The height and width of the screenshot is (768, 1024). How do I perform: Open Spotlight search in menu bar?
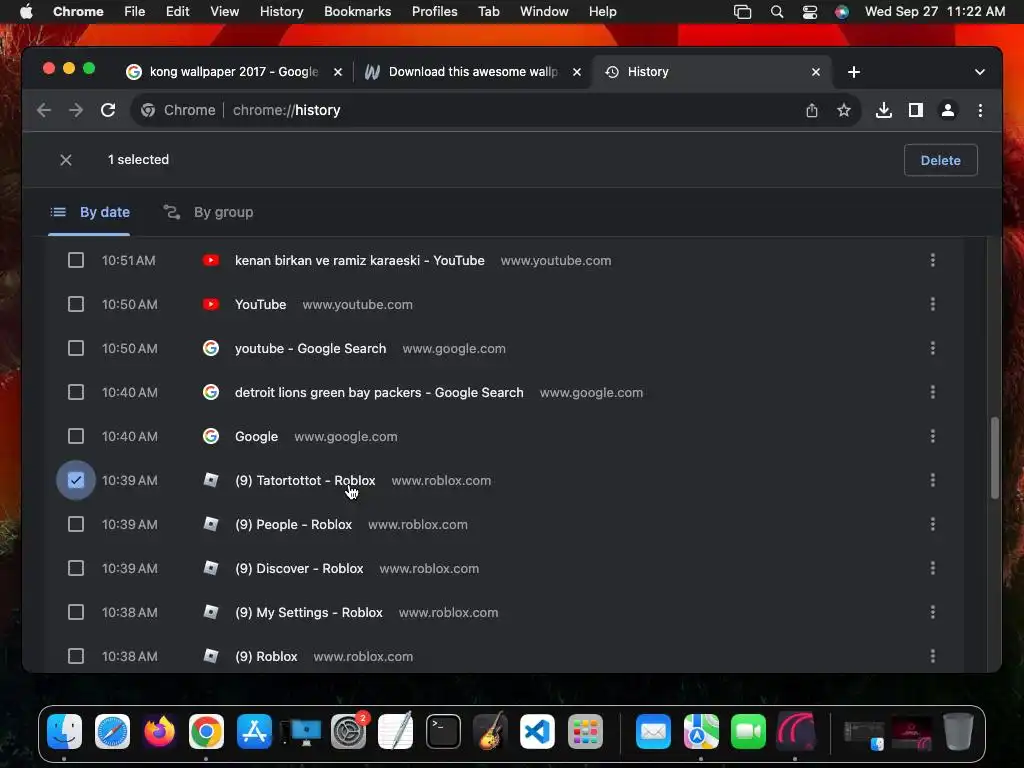pos(776,12)
